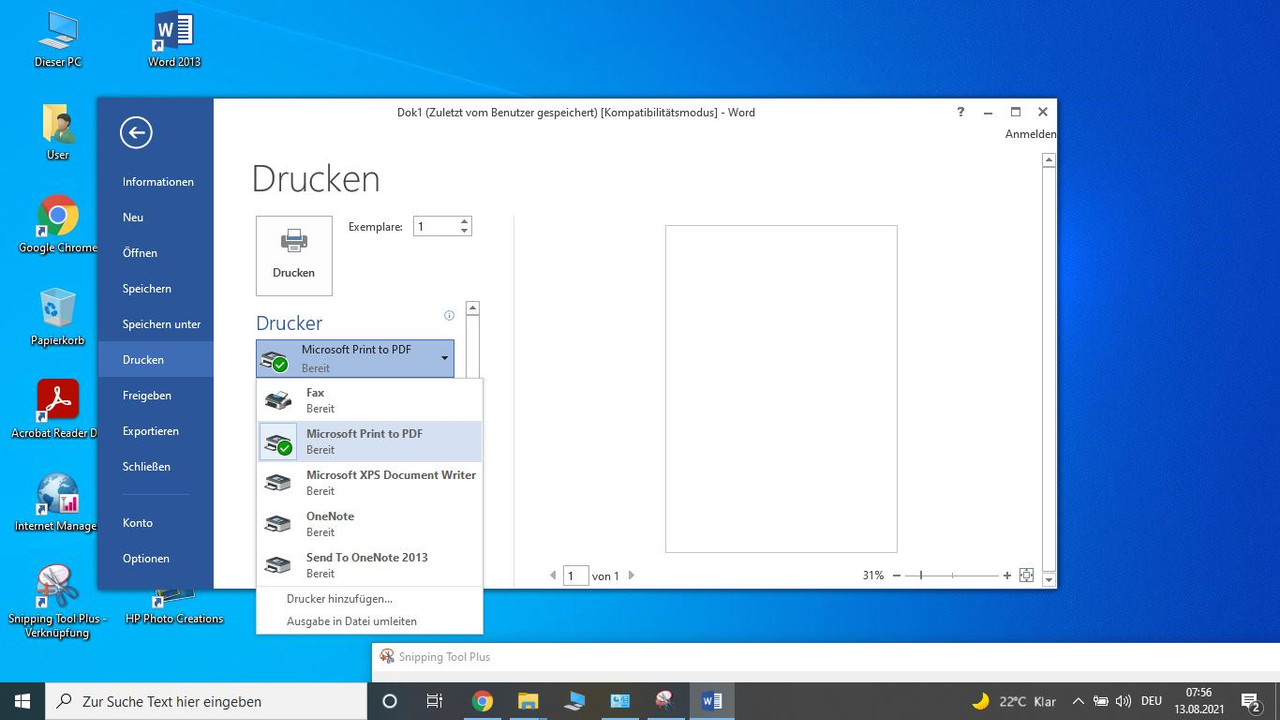Click Speichern in the sidebar

155,288
